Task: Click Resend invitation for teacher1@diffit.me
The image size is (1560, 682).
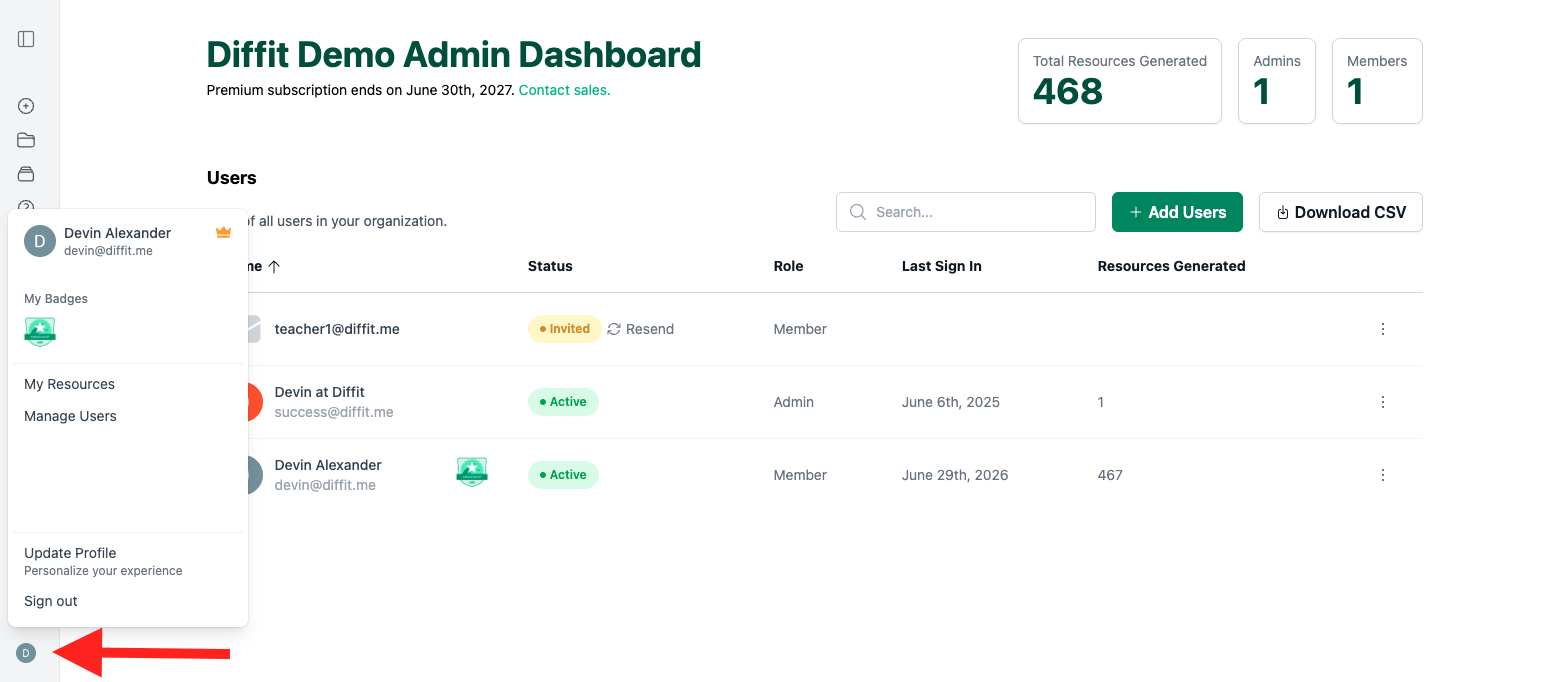Action: (640, 329)
